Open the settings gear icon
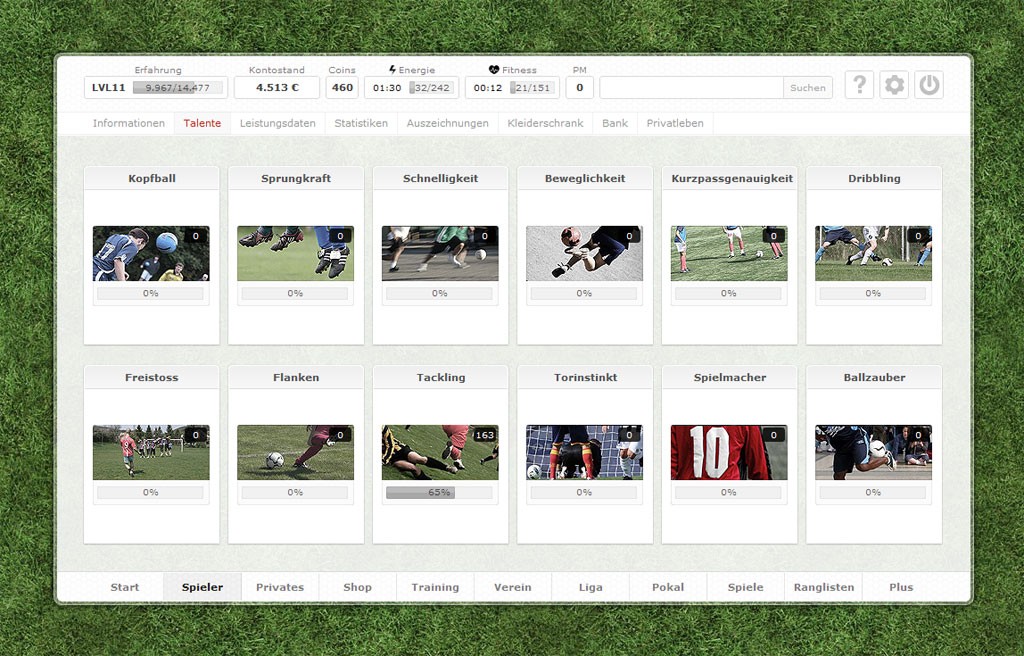Viewport: 1024px width, 656px height. (x=894, y=85)
